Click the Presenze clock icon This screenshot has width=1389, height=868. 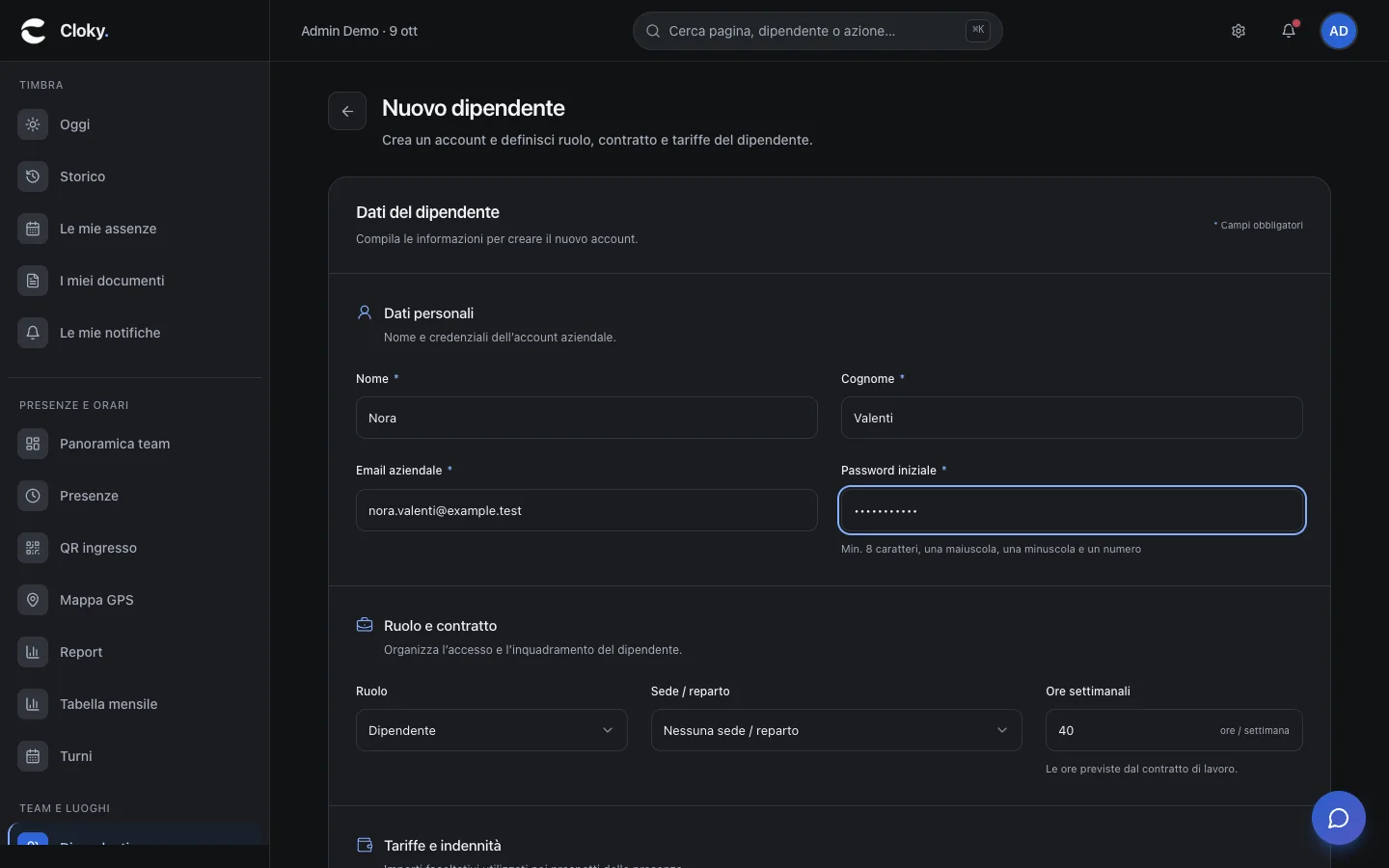tap(33, 496)
